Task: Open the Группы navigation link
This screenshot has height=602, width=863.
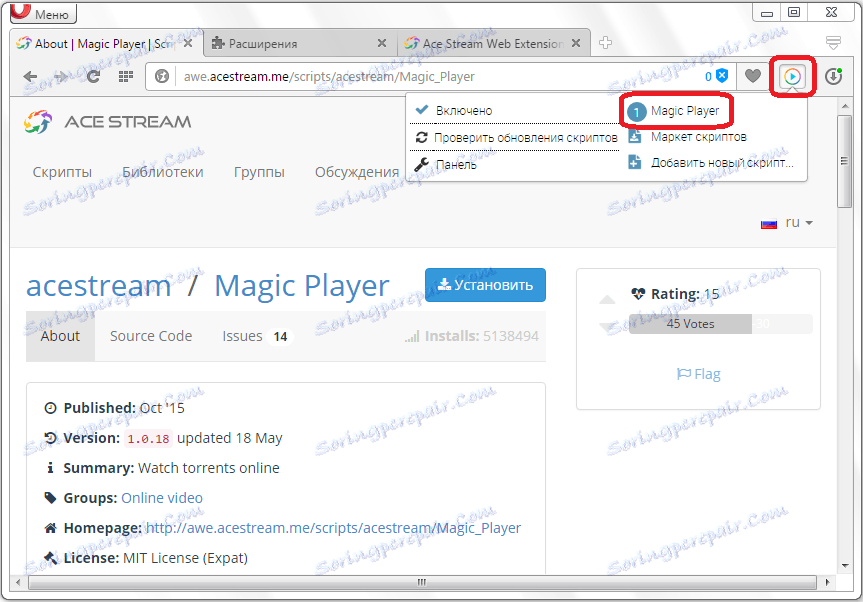Action: click(259, 172)
